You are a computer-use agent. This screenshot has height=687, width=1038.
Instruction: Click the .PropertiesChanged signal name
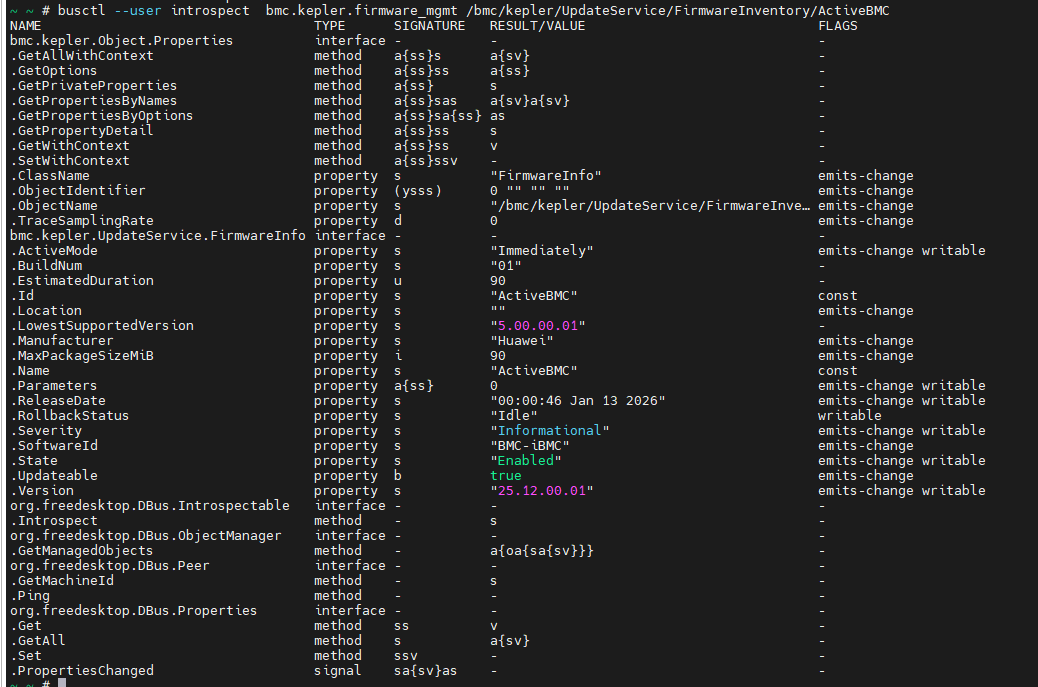coord(82,671)
